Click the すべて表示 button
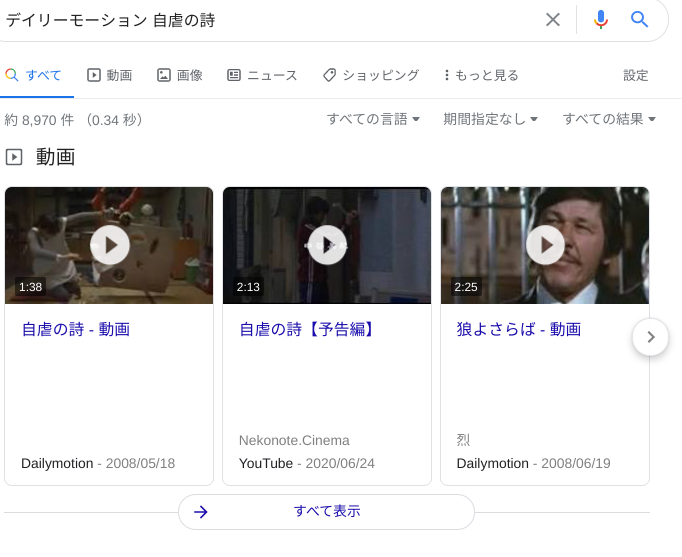Viewport: 682px width, 557px height. 326,512
